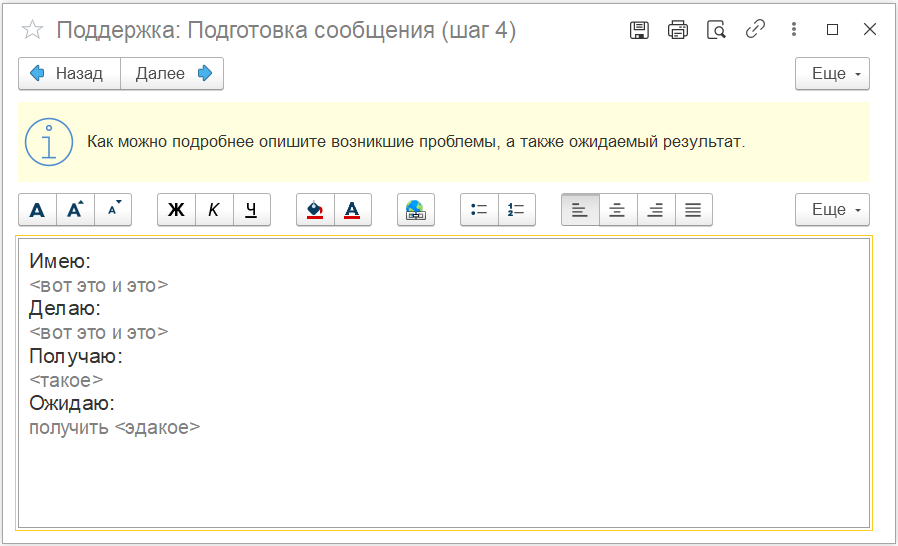Expand the formatting toolbar Еще dropdown

(x=831, y=210)
